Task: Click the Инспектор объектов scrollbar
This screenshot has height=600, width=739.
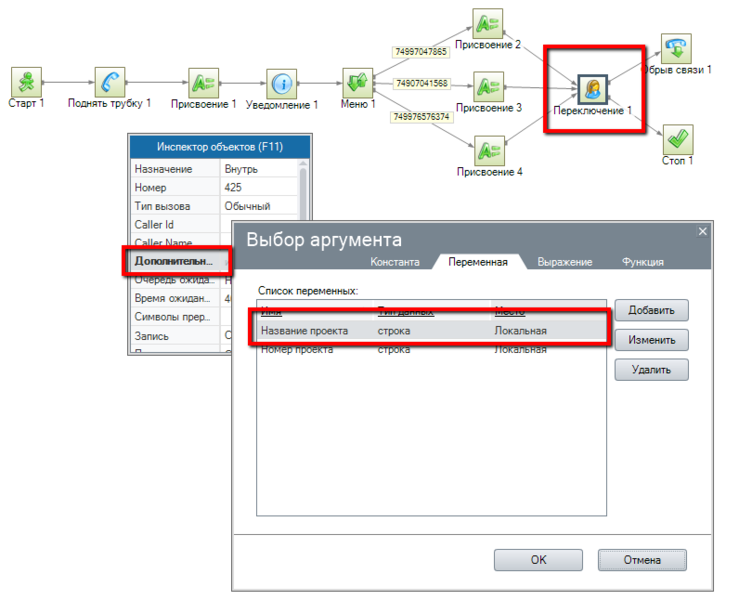Action: click(x=303, y=193)
